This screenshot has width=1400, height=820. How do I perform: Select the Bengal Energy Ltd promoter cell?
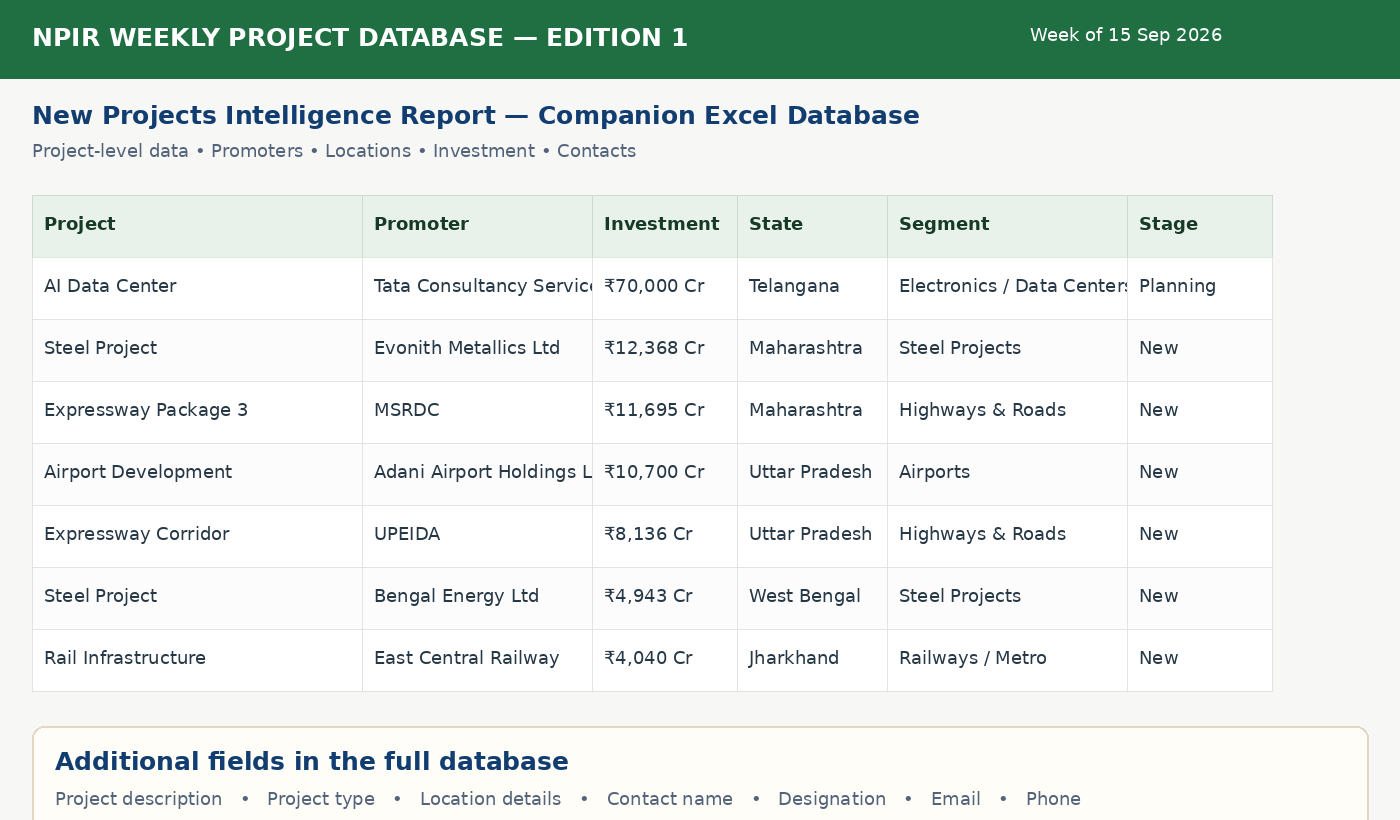477,598
